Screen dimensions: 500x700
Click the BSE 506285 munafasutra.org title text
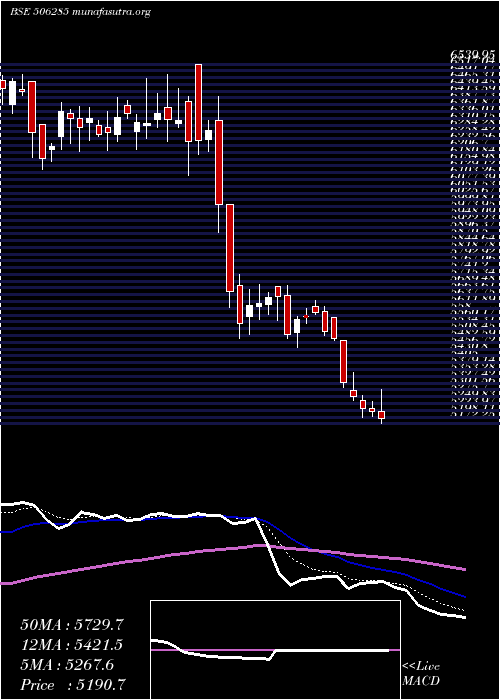(80, 12)
